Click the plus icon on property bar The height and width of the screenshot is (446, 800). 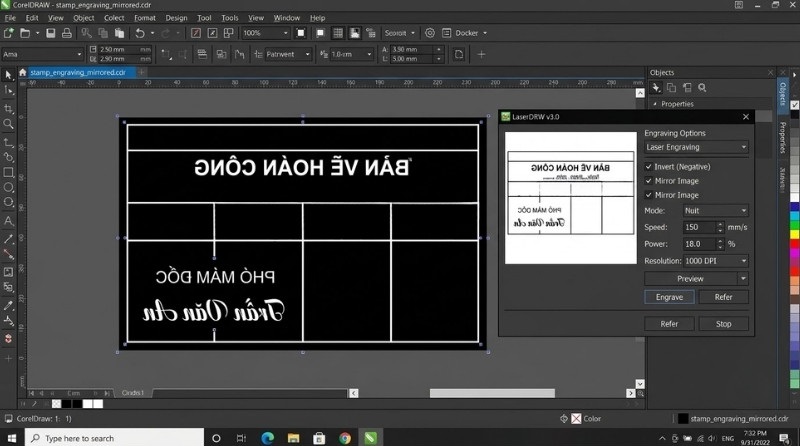[x=481, y=54]
